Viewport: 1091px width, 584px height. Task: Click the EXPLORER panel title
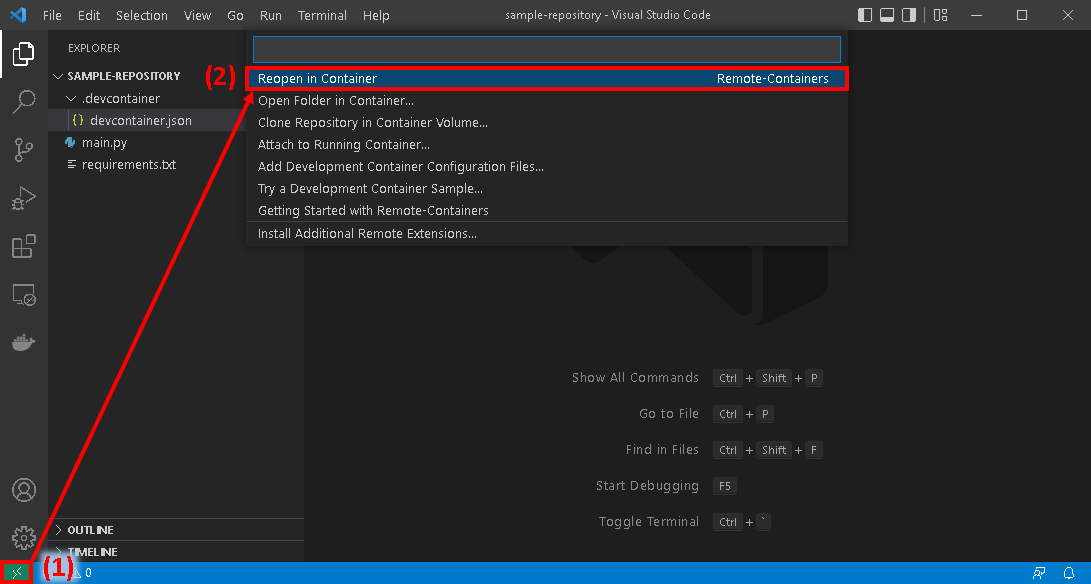(x=94, y=48)
